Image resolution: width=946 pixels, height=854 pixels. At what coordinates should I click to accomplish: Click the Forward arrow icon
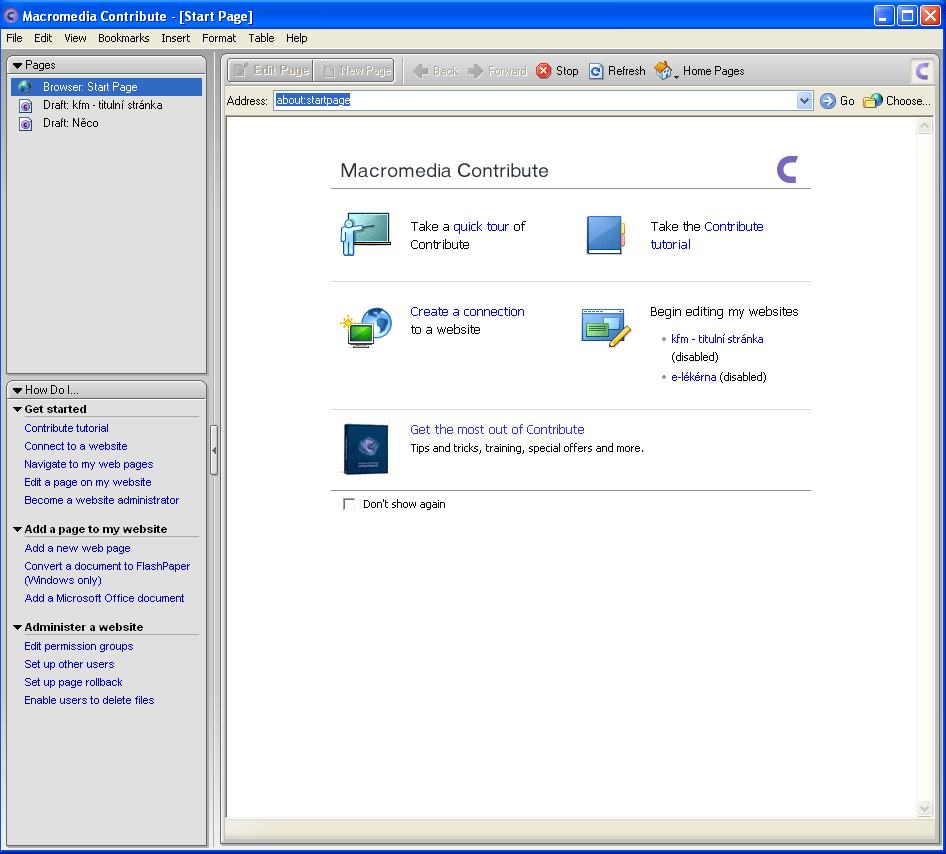[x=475, y=71]
